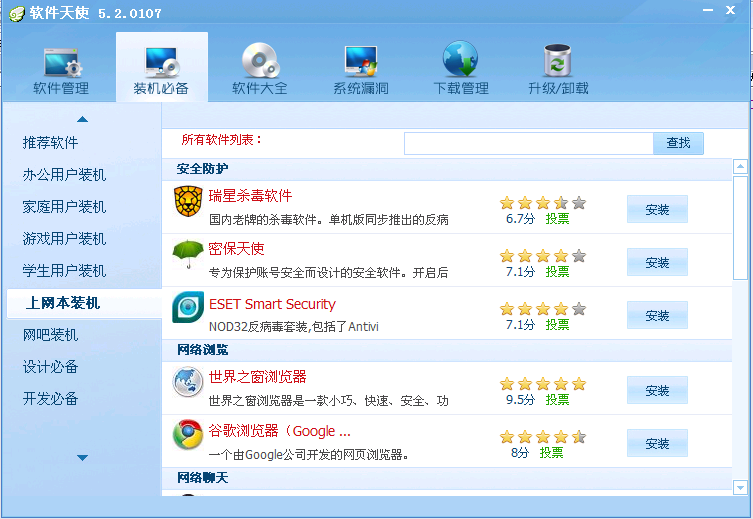Select 游戏用户装机 in the sidebar

(64, 239)
